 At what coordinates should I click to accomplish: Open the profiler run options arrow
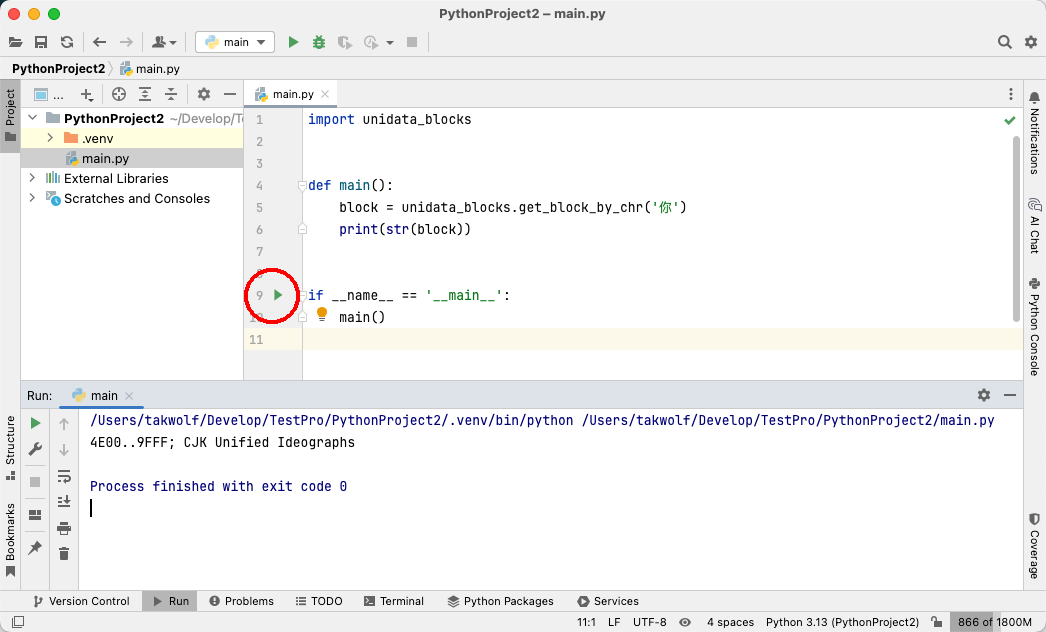click(x=390, y=43)
